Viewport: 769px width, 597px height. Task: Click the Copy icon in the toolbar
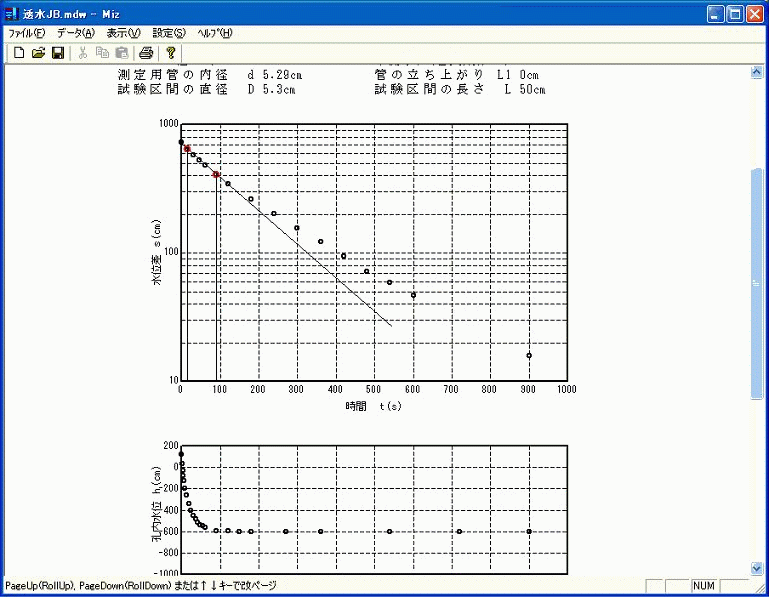click(102, 52)
